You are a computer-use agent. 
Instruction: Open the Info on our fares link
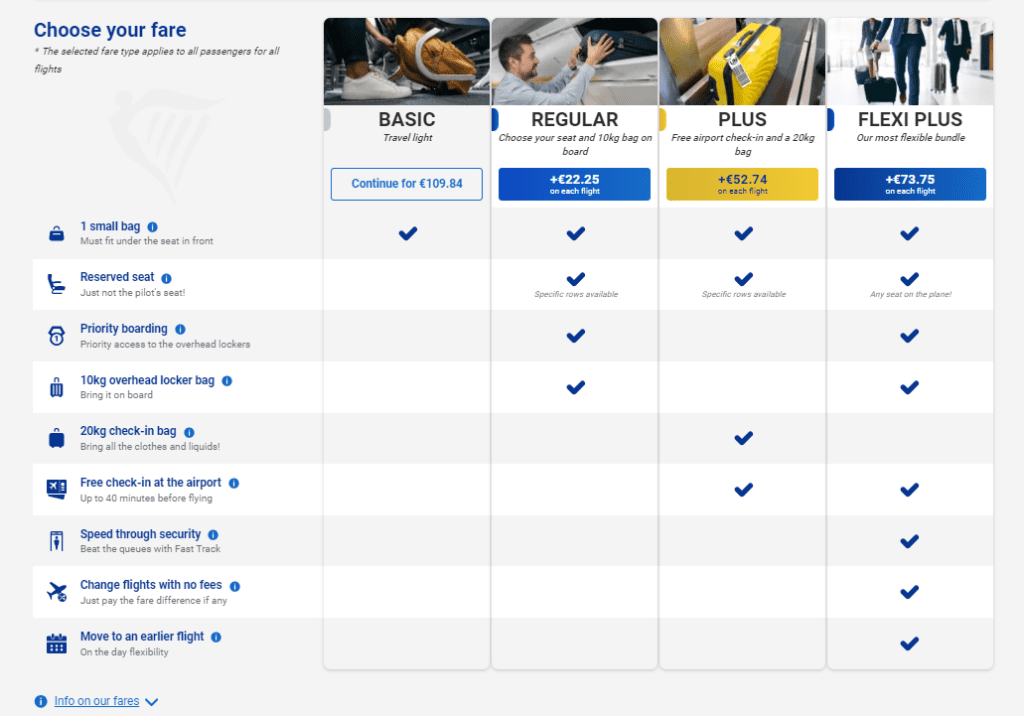[97, 701]
